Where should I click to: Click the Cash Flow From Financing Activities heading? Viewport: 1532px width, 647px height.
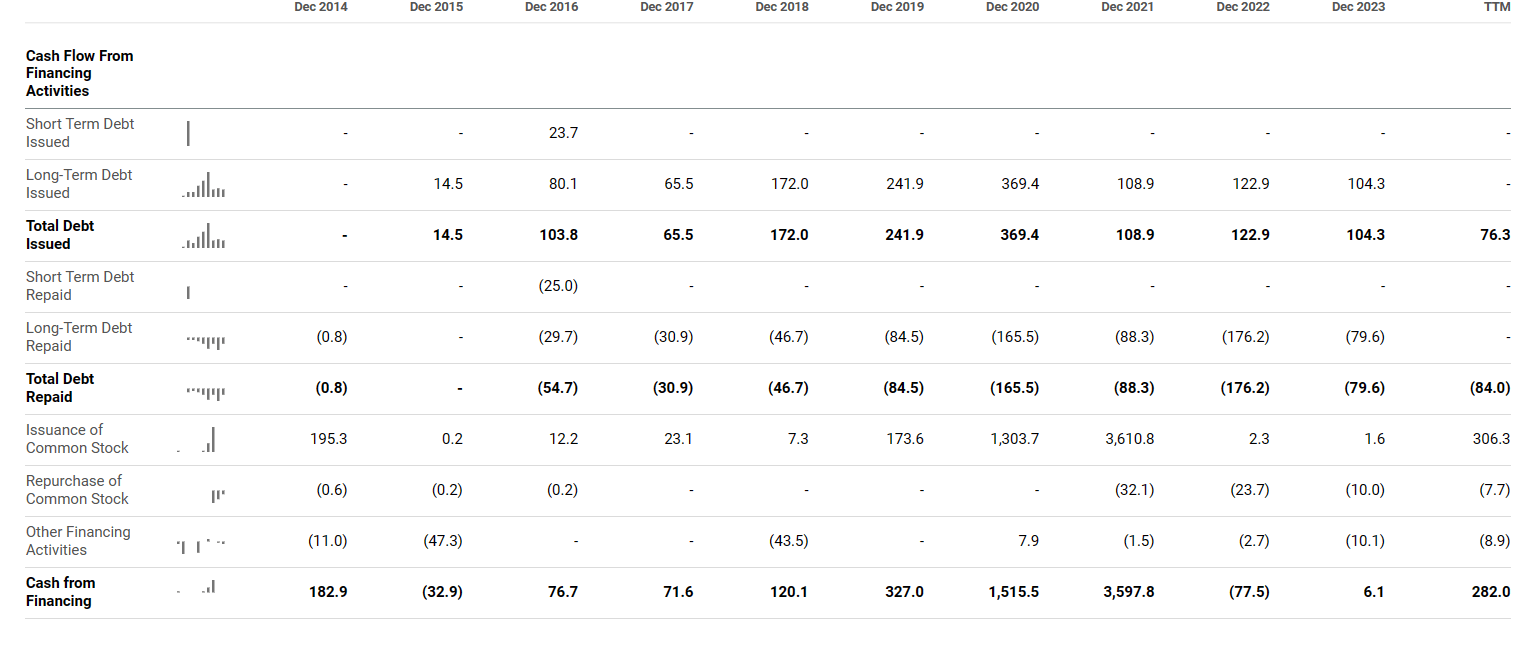pos(79,73)
